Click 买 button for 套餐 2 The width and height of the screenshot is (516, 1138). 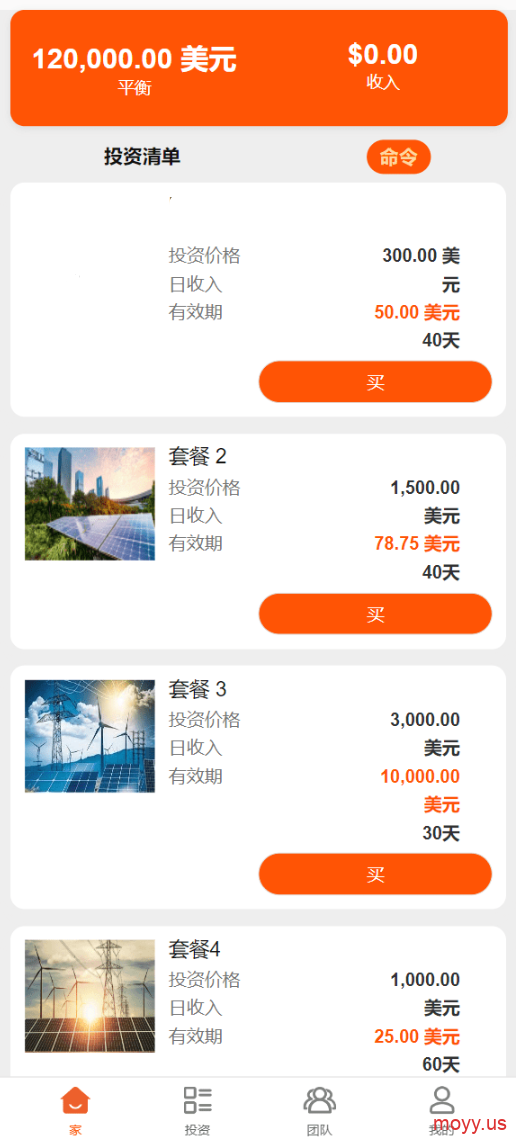(375, 614)
